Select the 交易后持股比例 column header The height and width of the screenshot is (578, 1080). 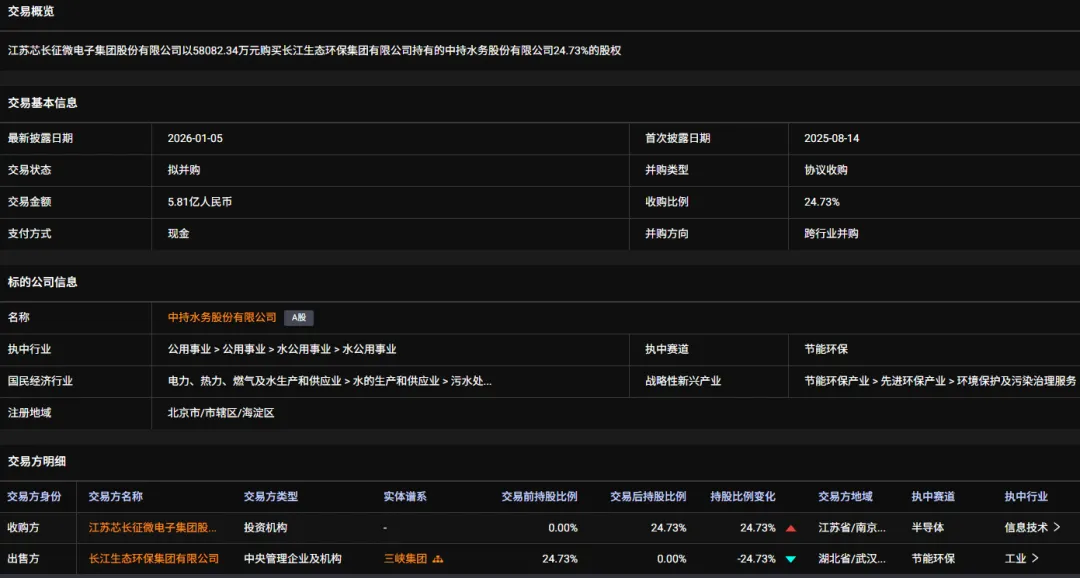point(648,497)
